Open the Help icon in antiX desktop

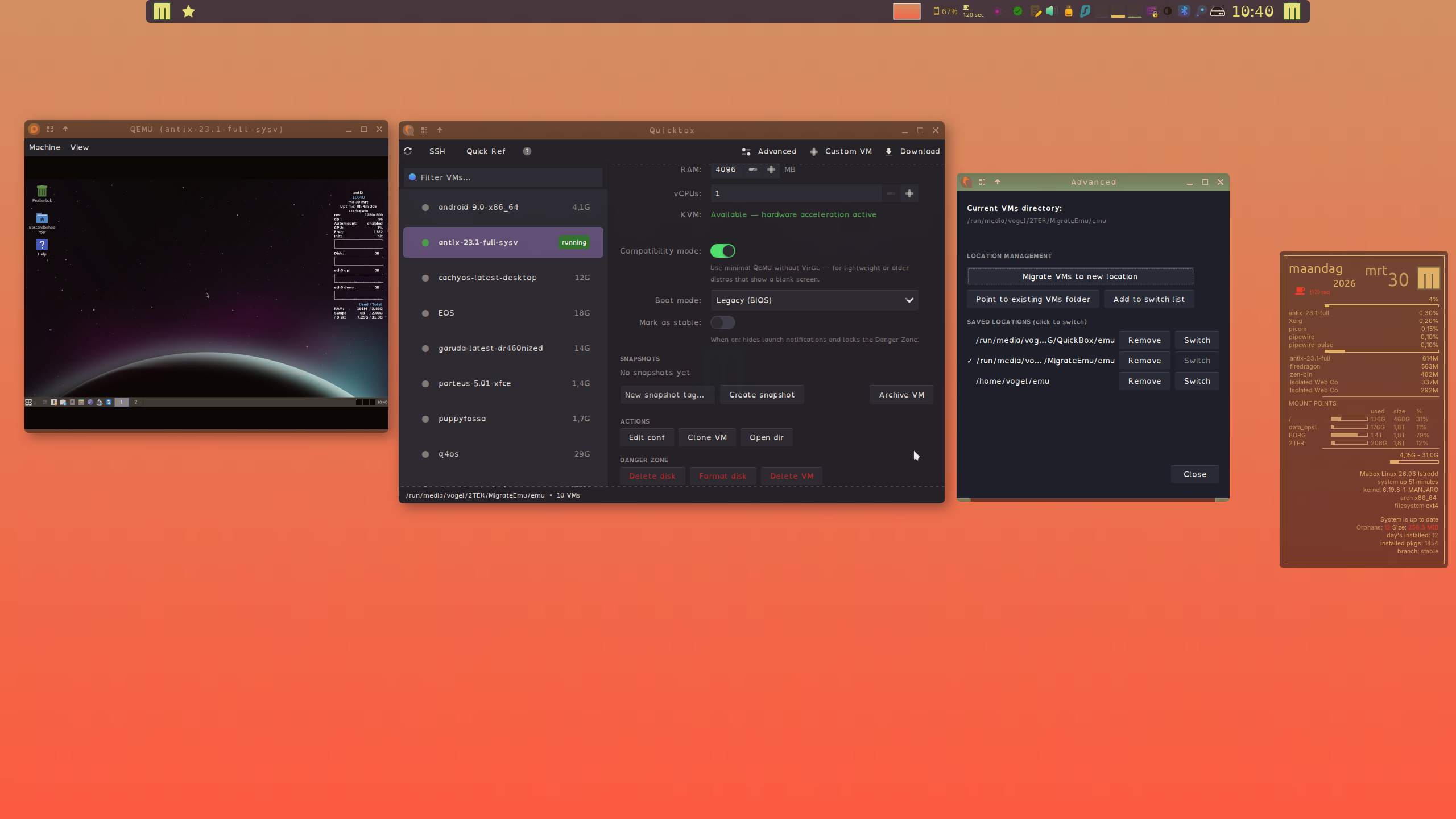point(42,245)
